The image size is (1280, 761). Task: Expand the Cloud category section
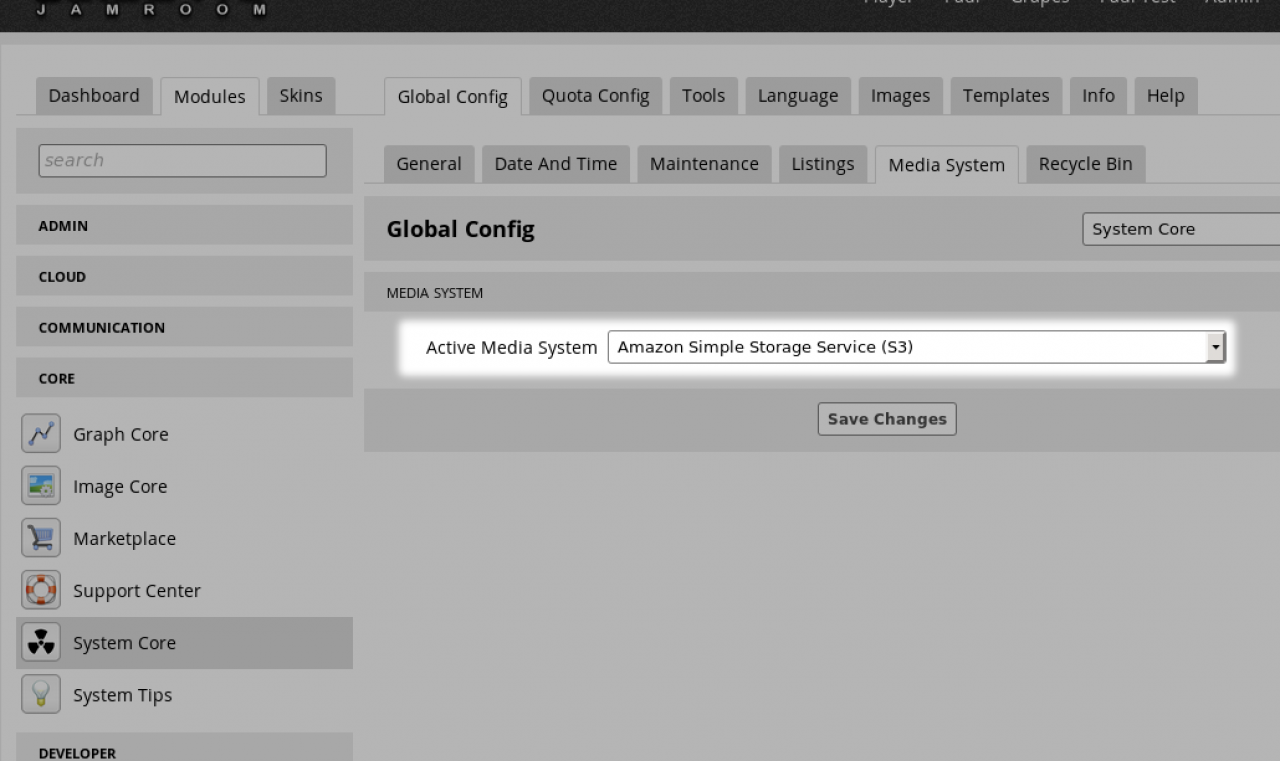click(x=184, y=277)
